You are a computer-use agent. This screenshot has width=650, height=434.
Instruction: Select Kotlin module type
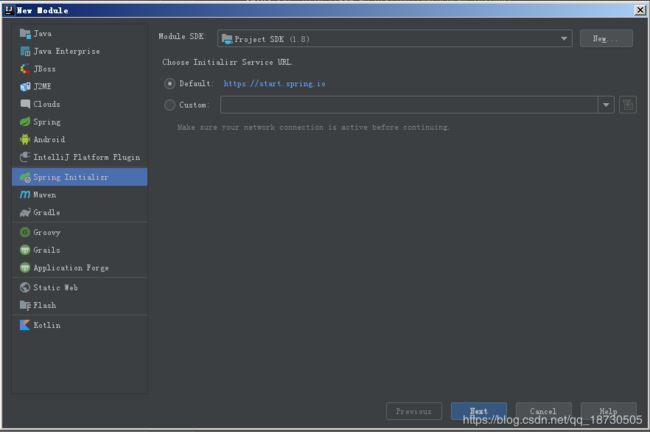pyautogui.click(x=80, y=325)
